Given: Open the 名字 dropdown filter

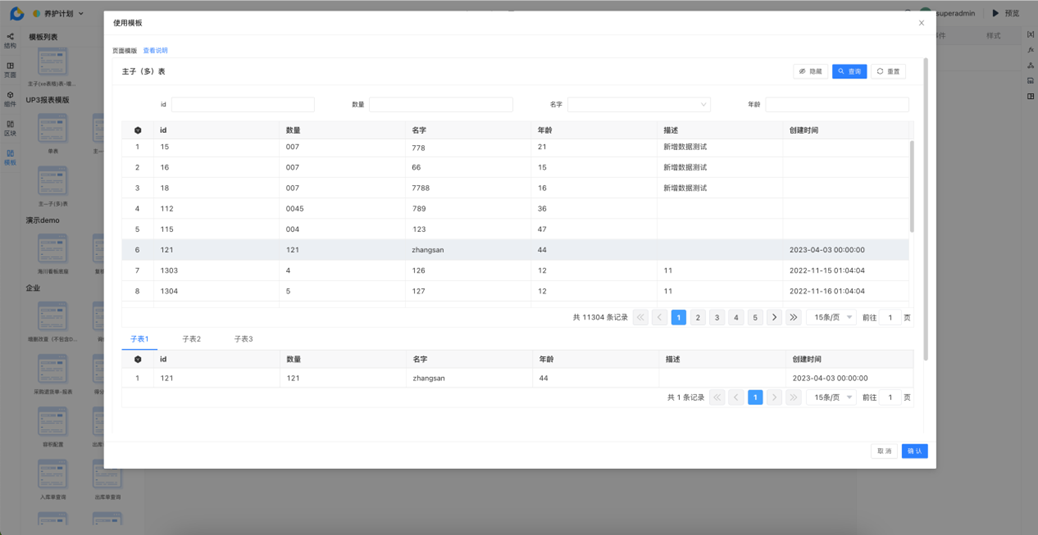Looking at the screenshot, I should [x=638, y=104].
